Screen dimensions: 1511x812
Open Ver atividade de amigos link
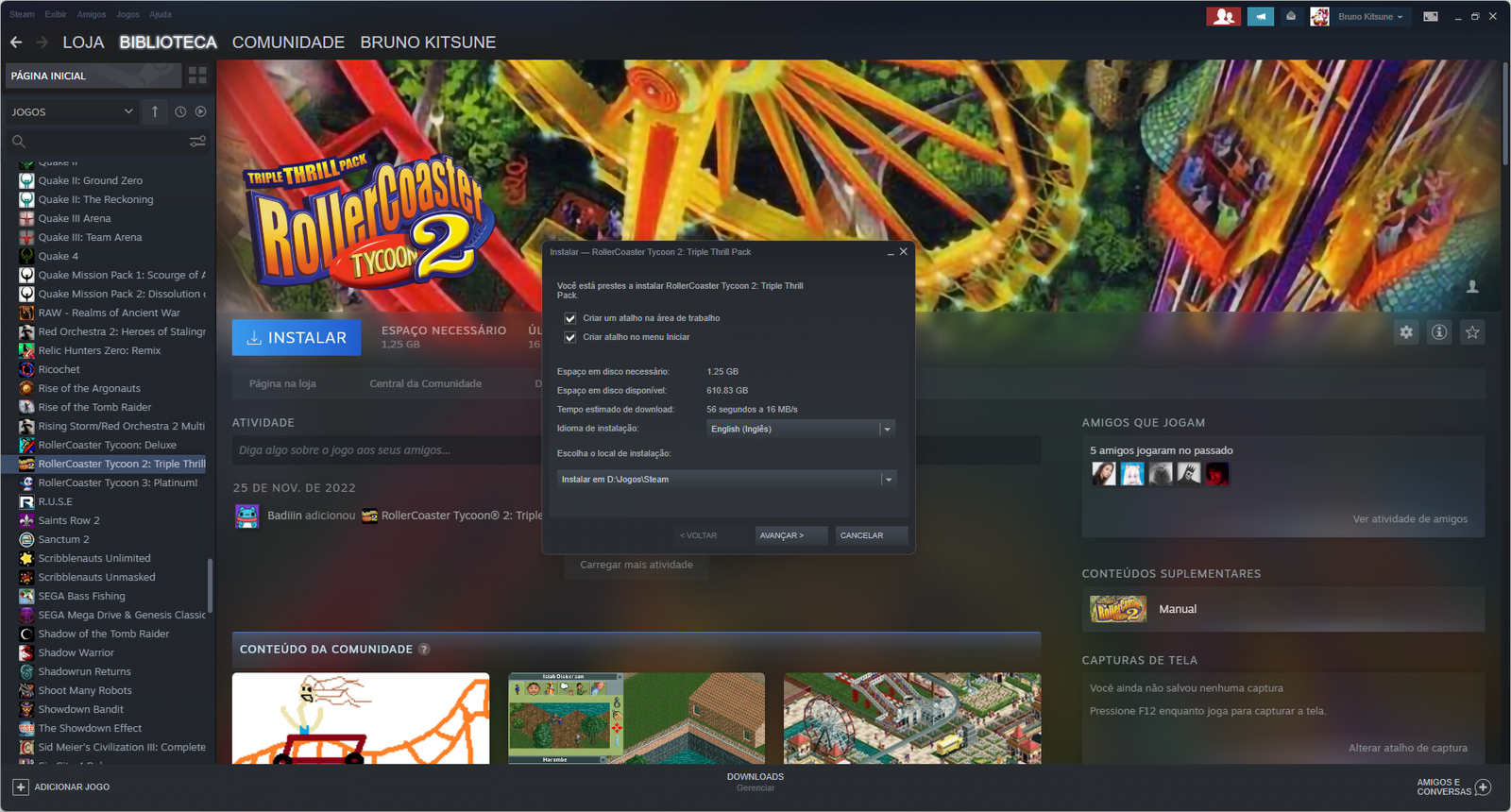pyautogui.click(x=1410, y=519)
